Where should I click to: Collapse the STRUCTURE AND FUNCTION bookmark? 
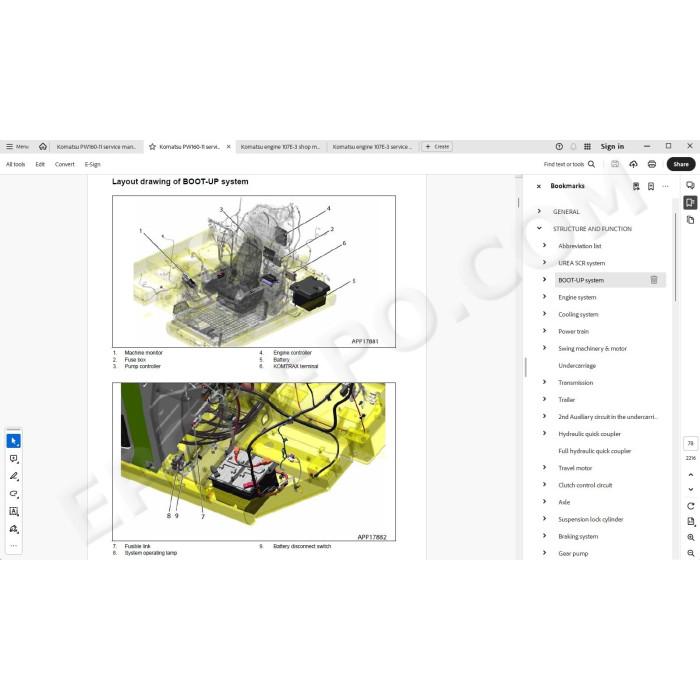point(539,228)
